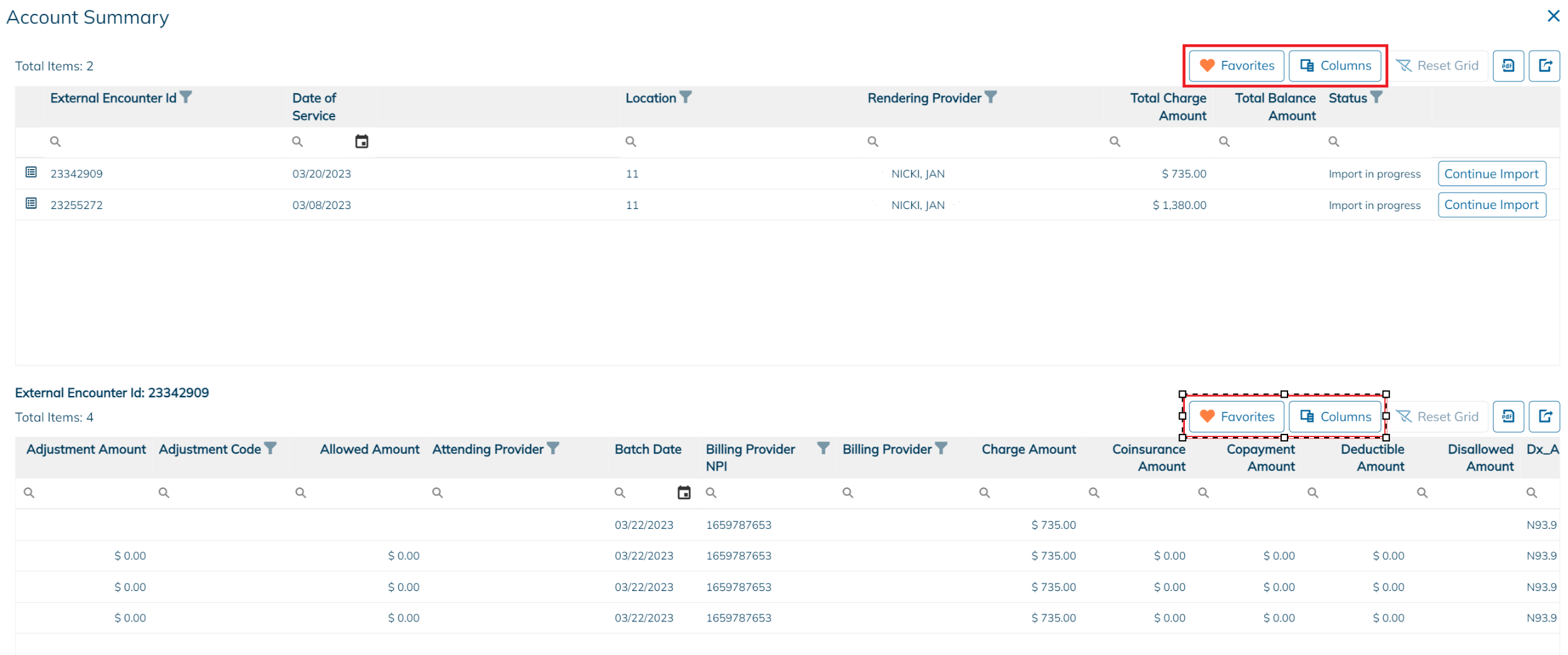Click the bottom grid's export icon
The height and width of the screenshot is (655, 1568).
pyautogui.click(x=1545, y=417)
